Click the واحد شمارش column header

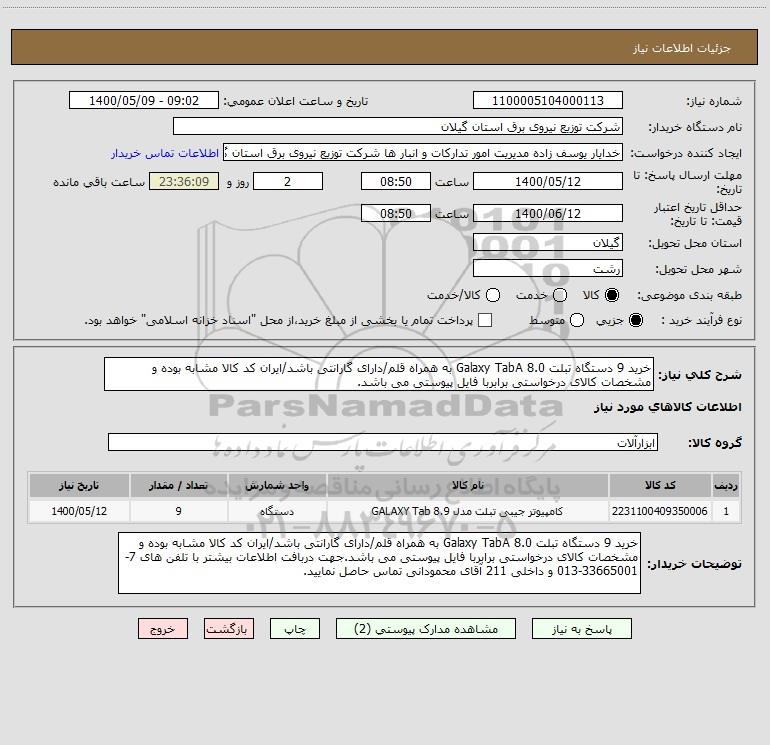(x=277, y=485)
